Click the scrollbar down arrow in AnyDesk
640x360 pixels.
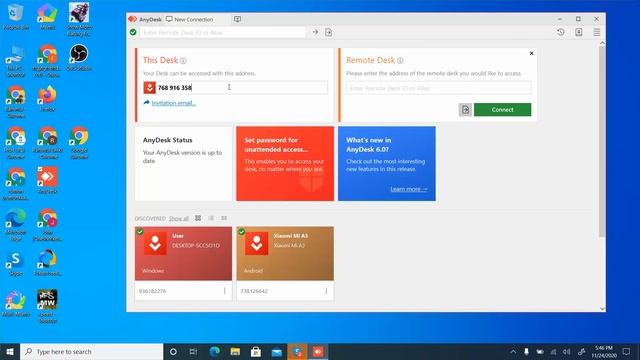click(602, 309)
